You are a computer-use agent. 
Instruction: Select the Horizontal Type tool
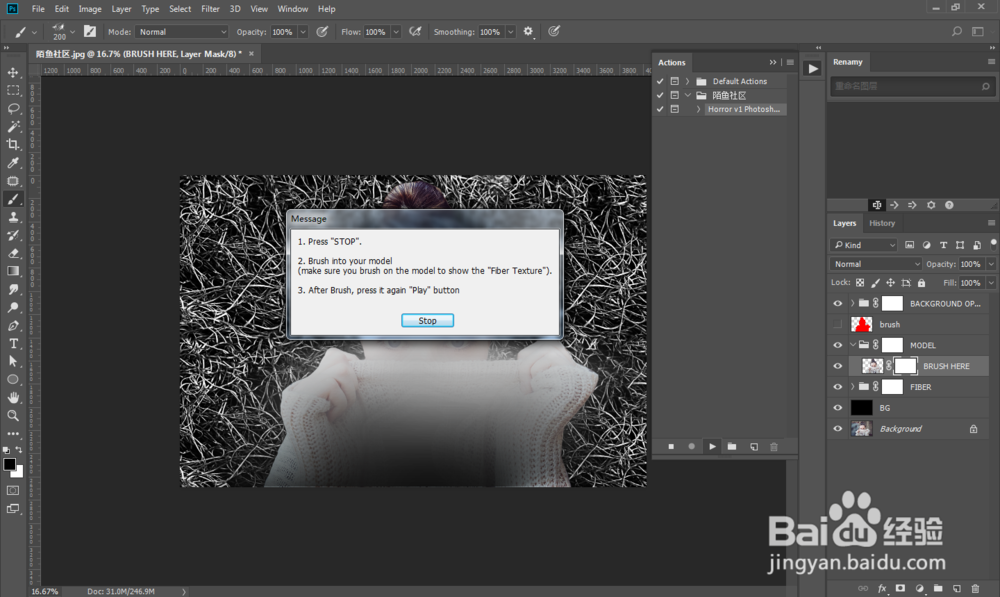[x=13, y=343]
